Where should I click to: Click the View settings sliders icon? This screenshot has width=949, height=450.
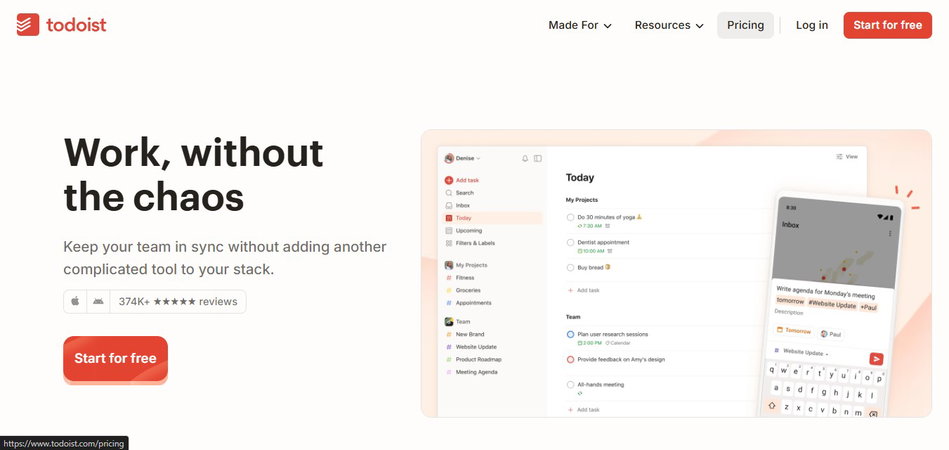point(839,157)
